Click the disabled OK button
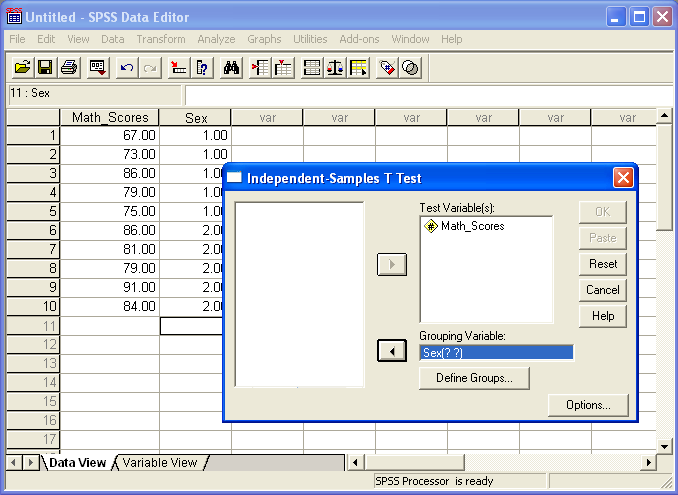678x495 pixels. point(603,212)
